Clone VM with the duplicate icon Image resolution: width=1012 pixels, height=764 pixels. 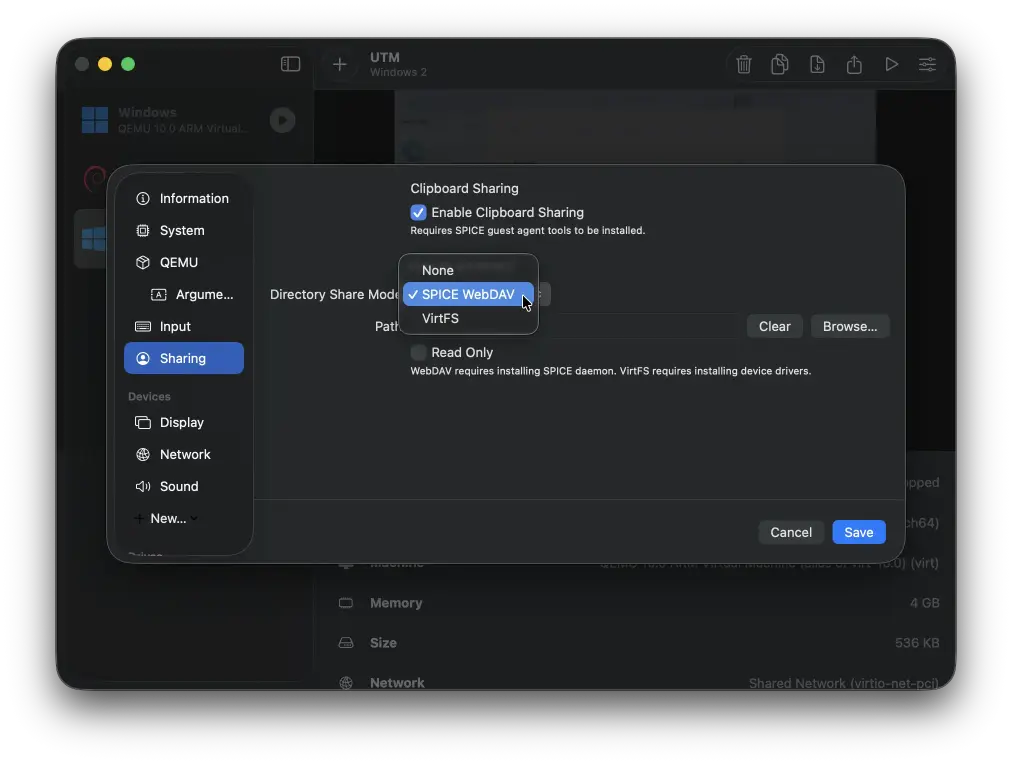[x=780, y=64]
